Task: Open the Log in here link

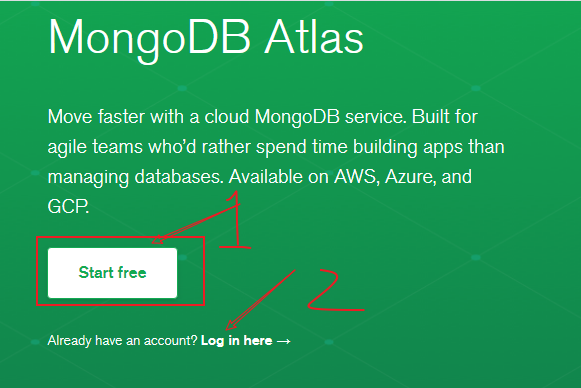Action: click(x=236, y=341)
